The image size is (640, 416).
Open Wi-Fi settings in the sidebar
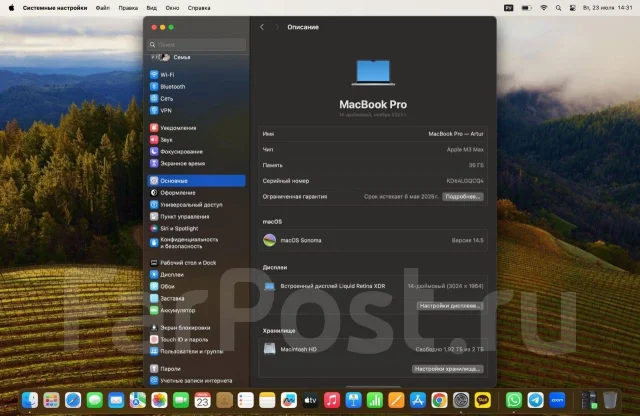click(x=196, y=75)
